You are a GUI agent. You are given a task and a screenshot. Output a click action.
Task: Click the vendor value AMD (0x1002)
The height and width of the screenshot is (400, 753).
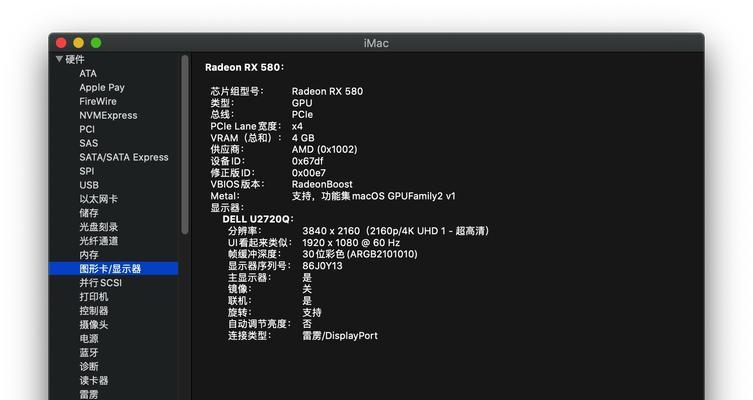(324, 149)
